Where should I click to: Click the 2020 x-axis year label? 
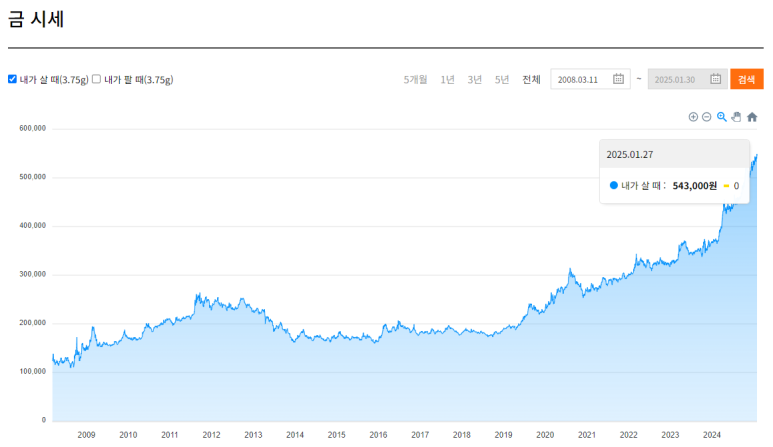point(545,435)
